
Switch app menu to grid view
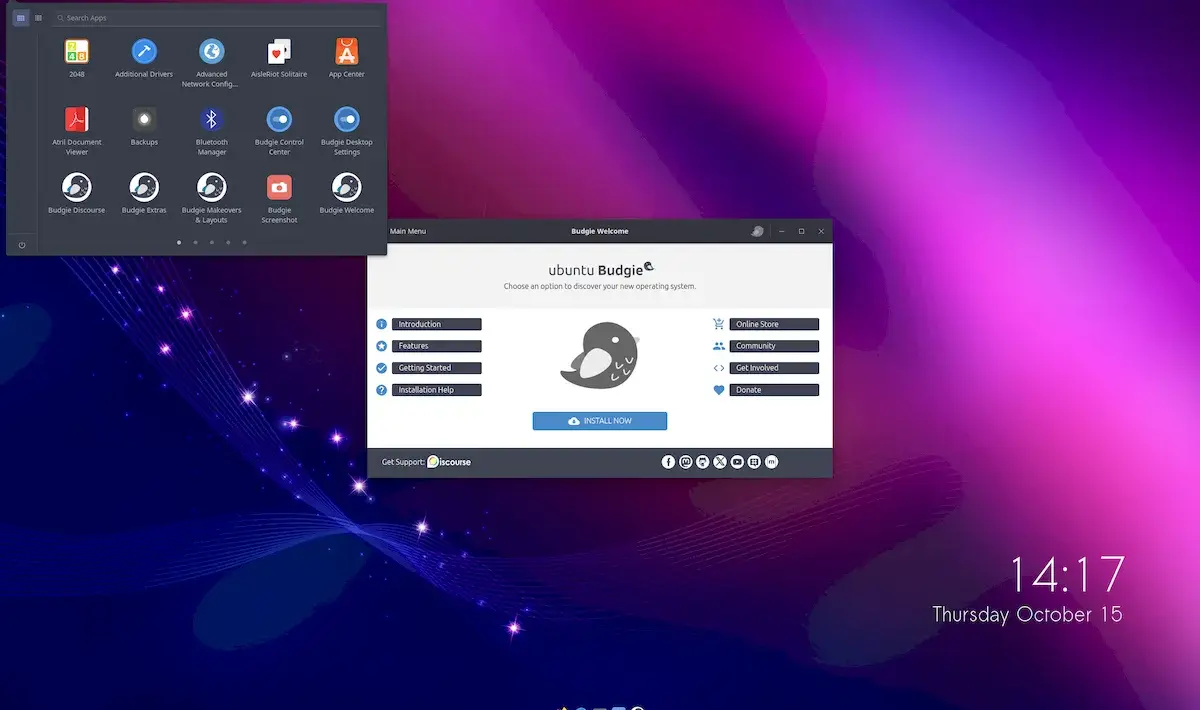21,18
